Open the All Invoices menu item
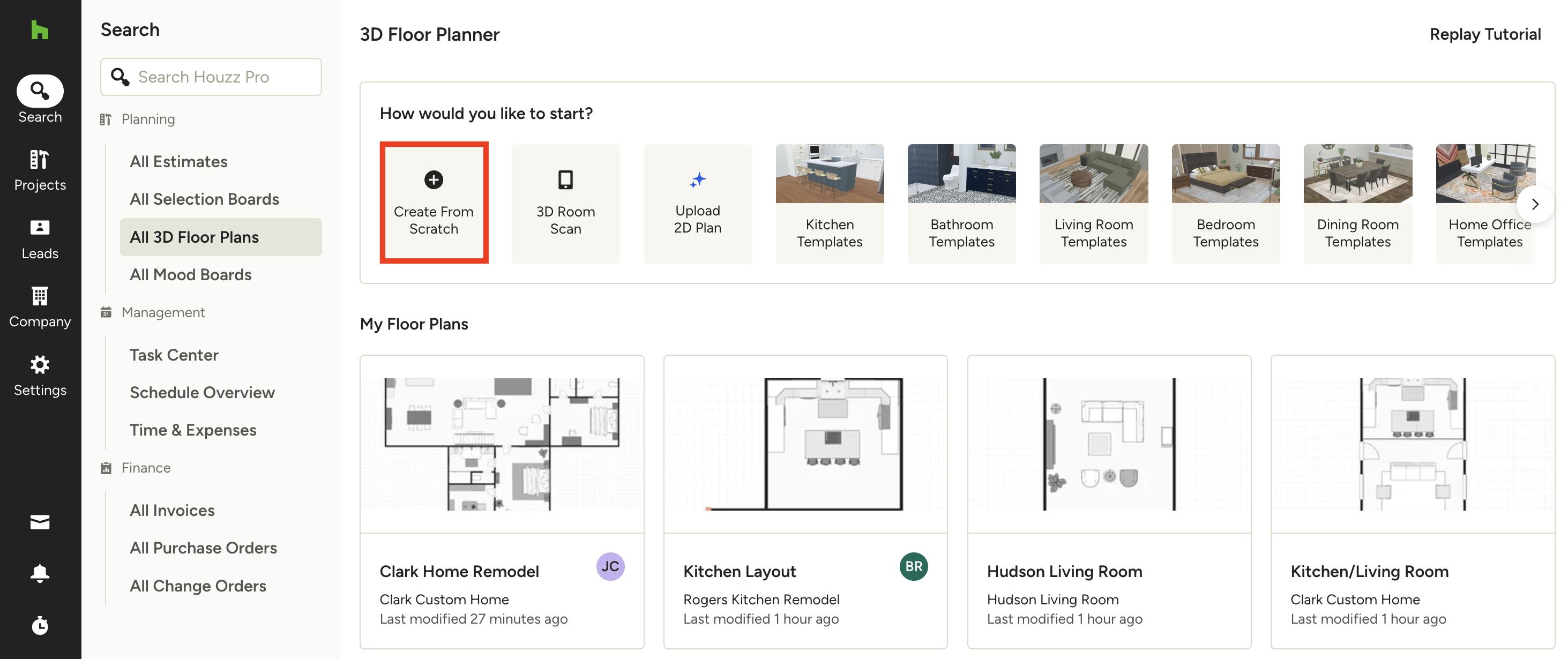The height and width of the screenshot is (659, 1568). coord(171,510)
